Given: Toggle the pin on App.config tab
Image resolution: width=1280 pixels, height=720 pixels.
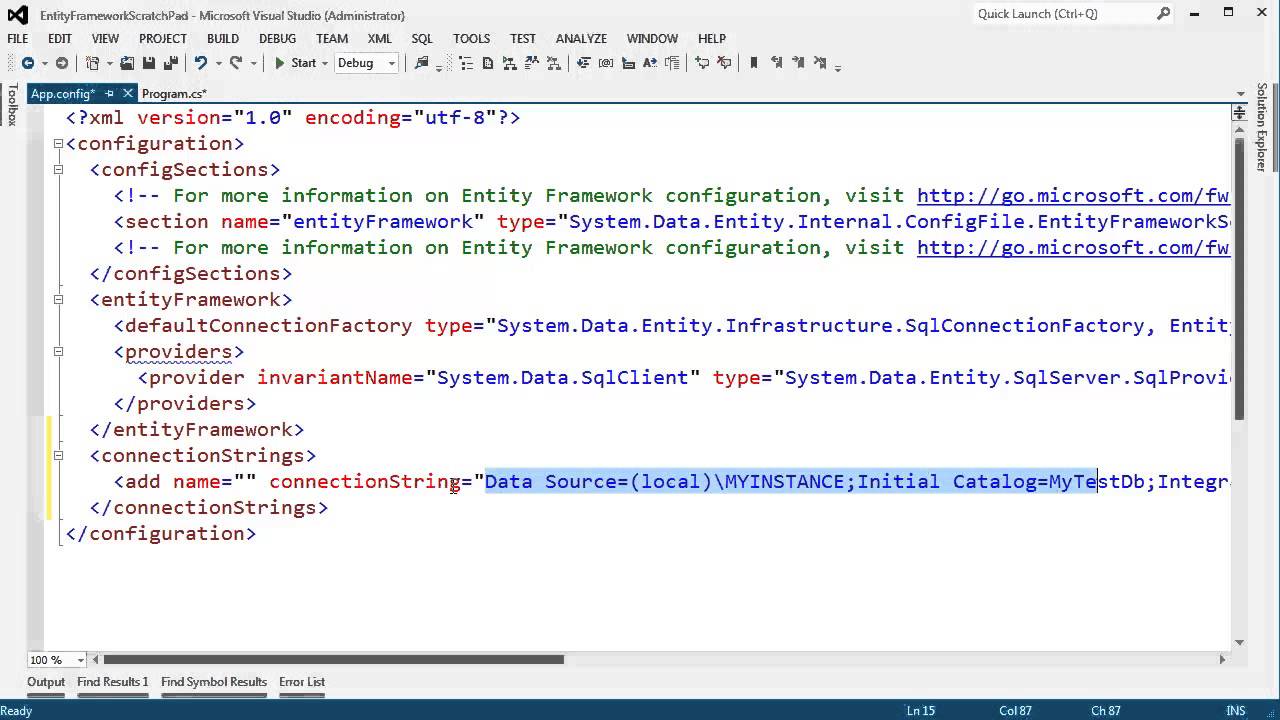Looking at the screenshot, I should pyautogui.click(x=110, y=94).
